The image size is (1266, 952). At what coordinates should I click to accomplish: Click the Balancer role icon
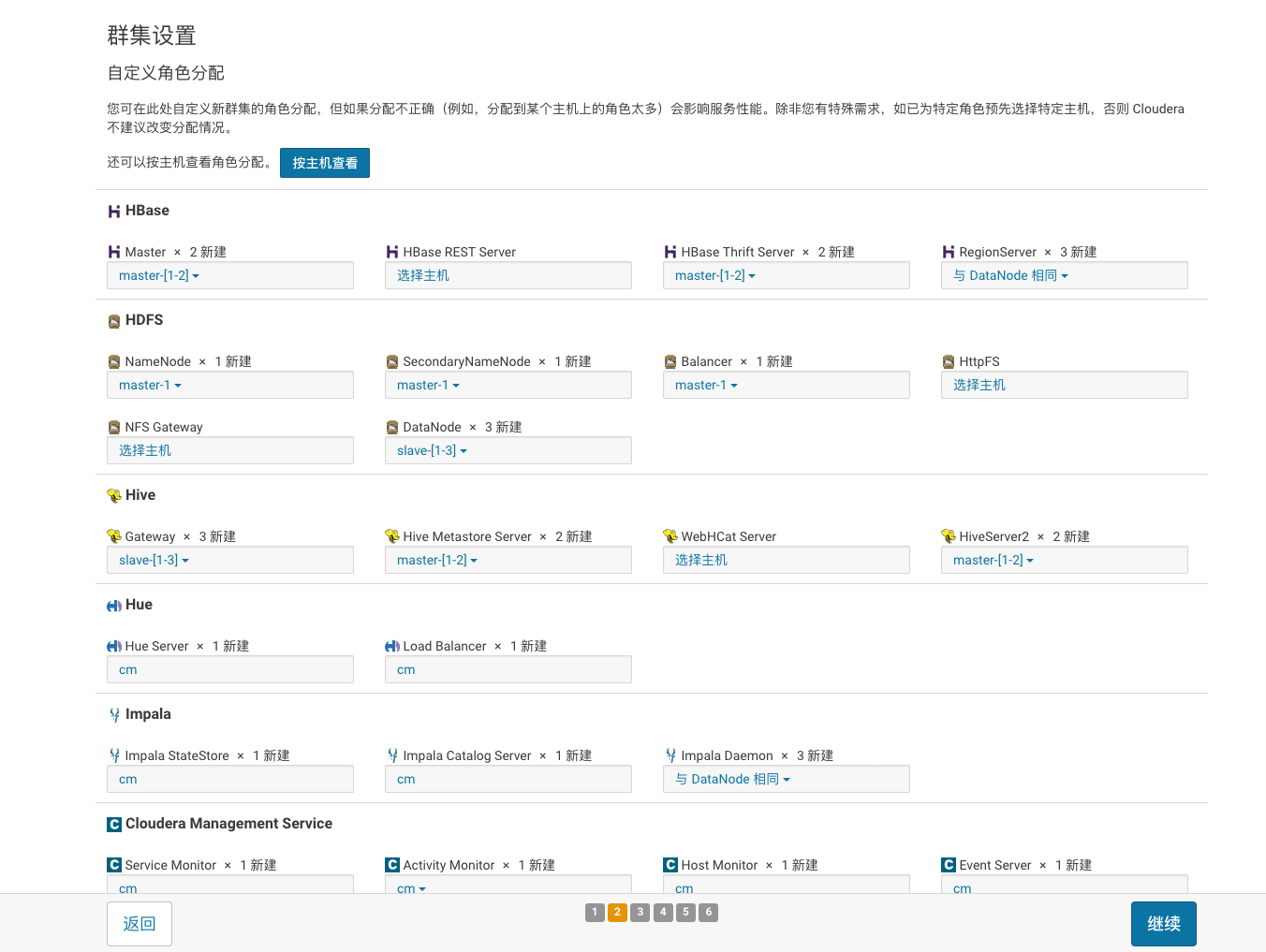click(670, 361)
